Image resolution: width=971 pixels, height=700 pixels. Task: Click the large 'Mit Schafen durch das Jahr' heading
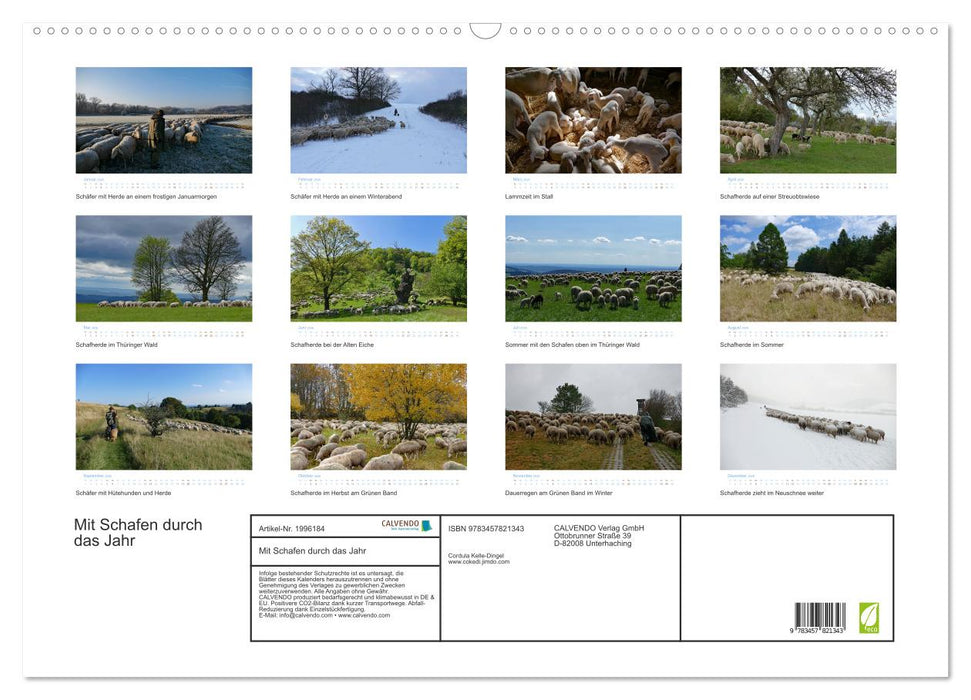pyautogui.click(x=138, y=532)
